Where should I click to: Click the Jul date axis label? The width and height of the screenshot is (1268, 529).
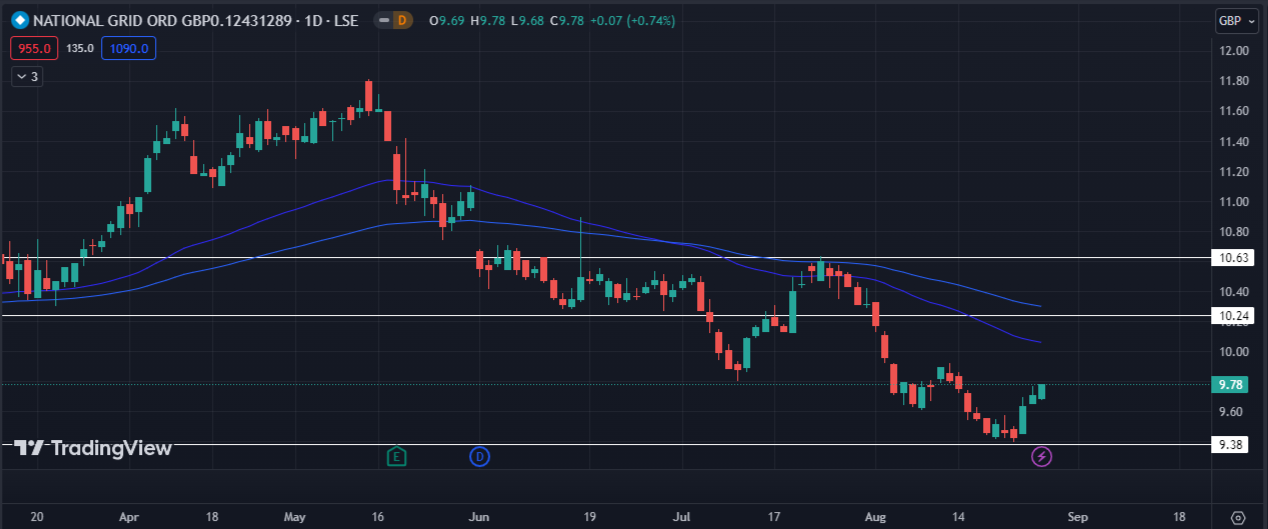click(x=682, y=517)
